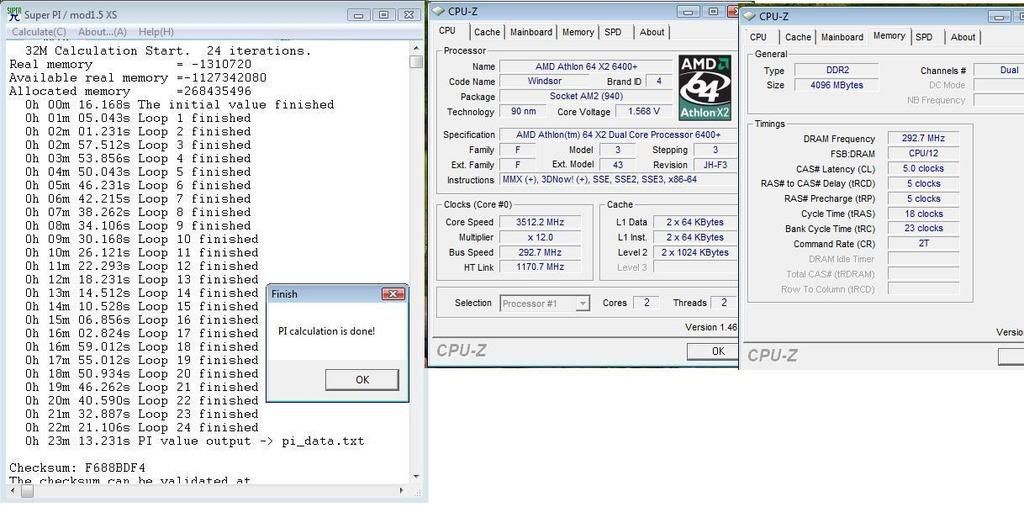The height and width of the screenshot is (507, 1024).
Task: Click the CPU-Z icon in right window title bar
Action: (750, 16)
